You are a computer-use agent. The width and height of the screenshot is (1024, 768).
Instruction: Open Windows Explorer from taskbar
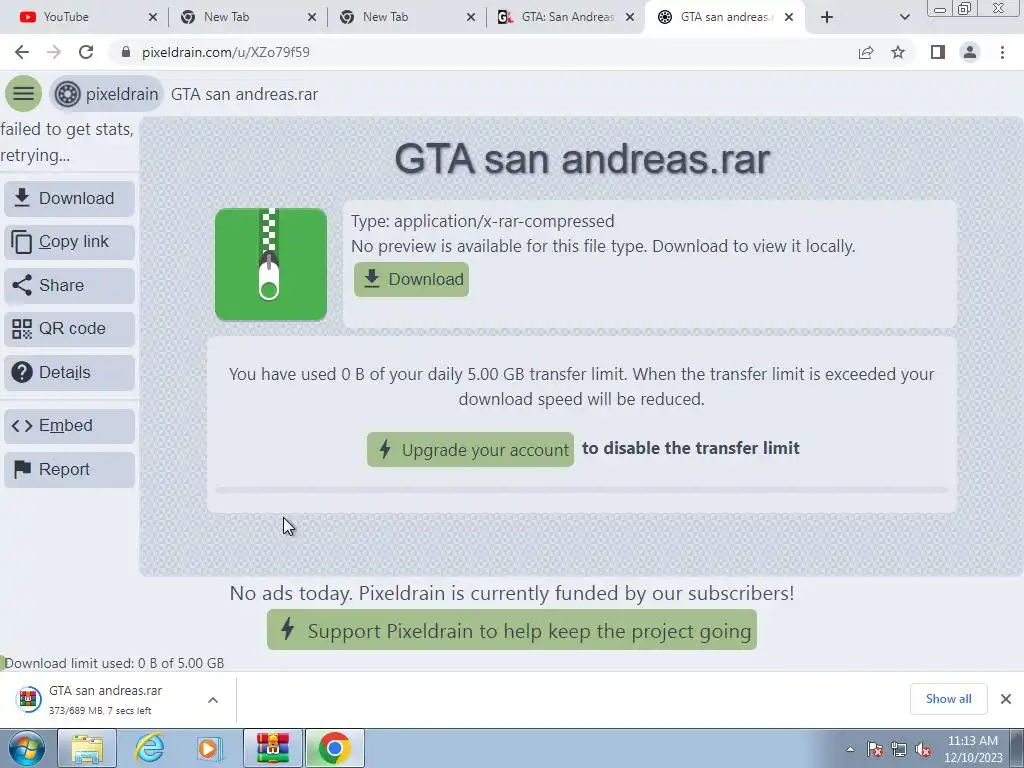(87, 748)
